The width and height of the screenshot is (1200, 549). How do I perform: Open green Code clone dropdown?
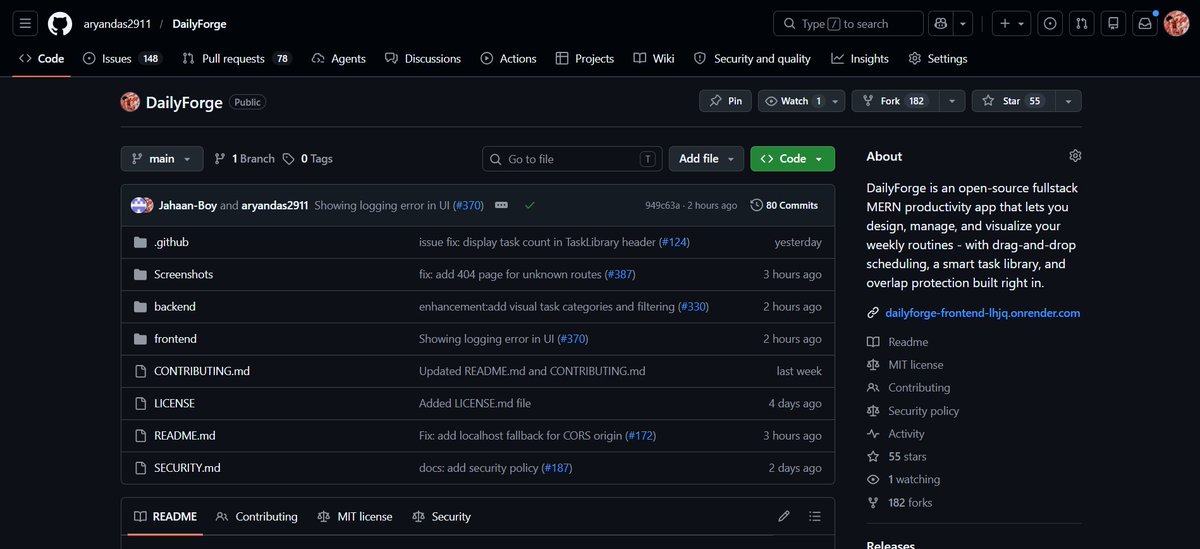coord(792,159)
